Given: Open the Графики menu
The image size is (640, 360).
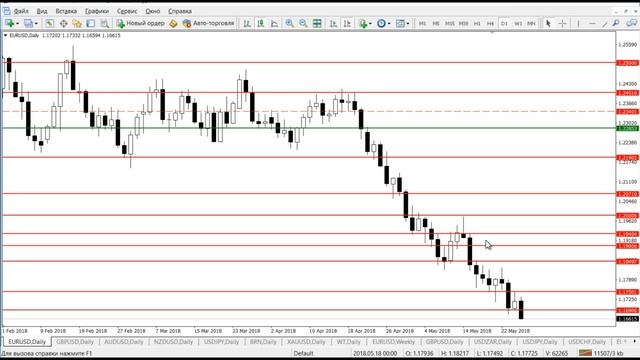Looking at the screenshot, I should click(x=97, y=11).
